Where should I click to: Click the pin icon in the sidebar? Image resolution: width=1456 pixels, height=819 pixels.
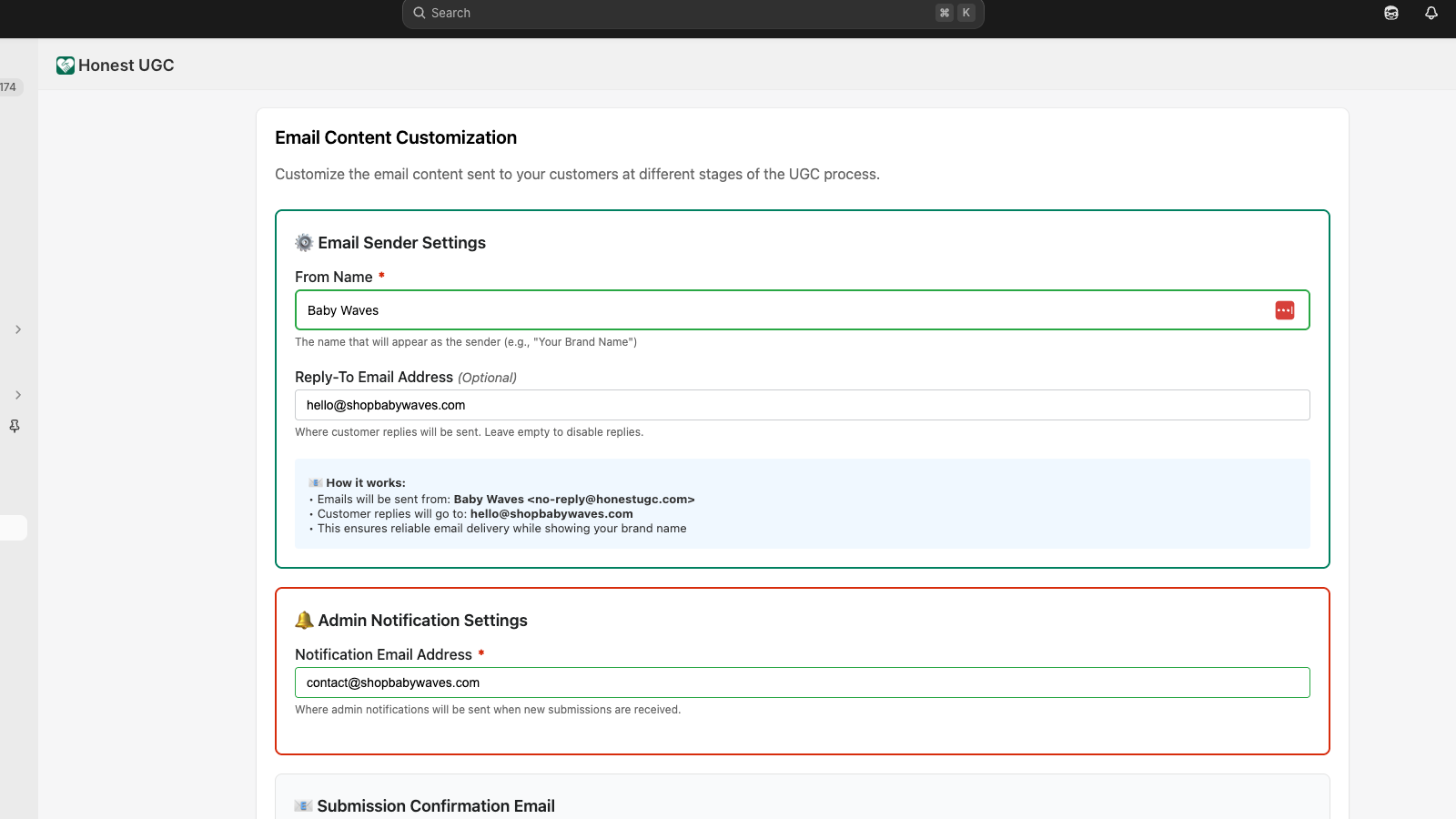(x=15, y=426)
